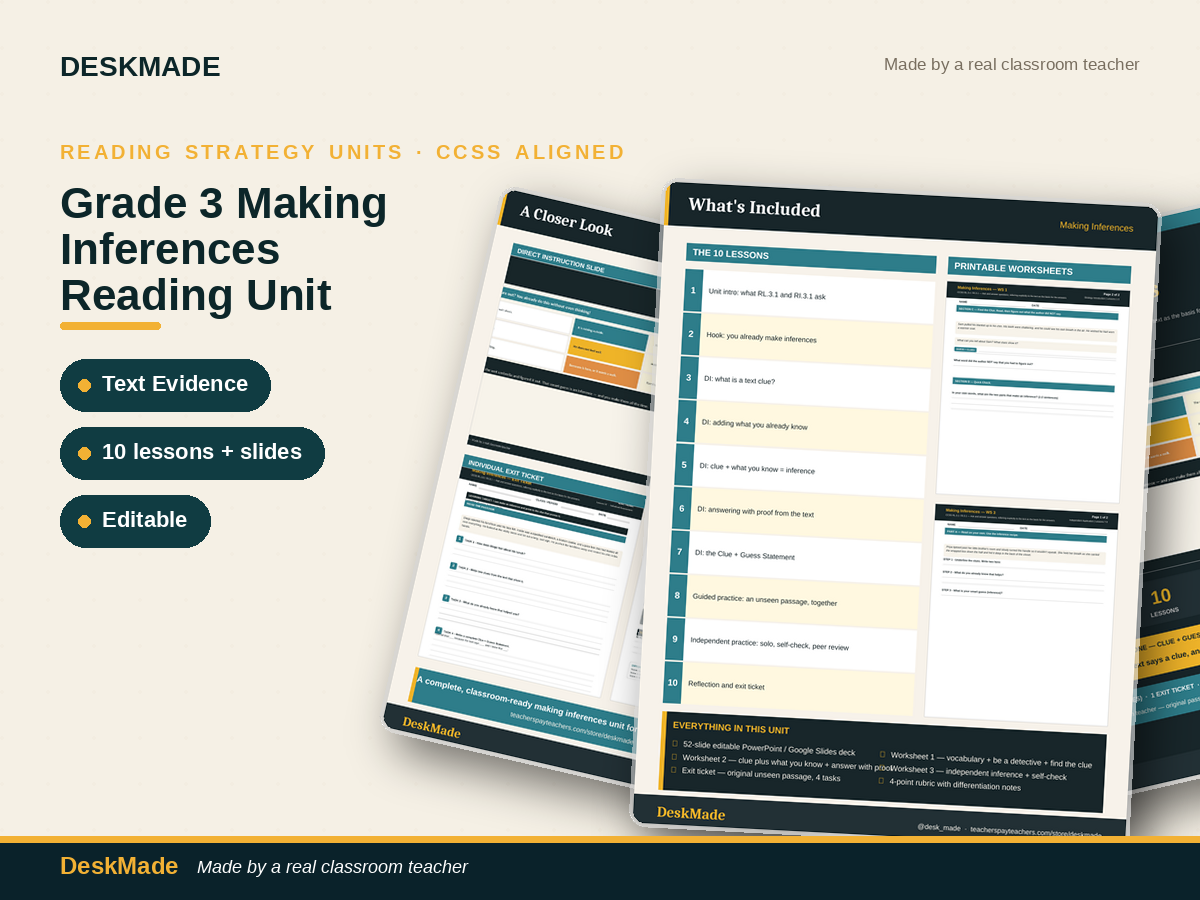This screenshot has height=900, width=1200.
Task: Click the DeskMade logo in What's Included footer
Action: tap(691, 813)
